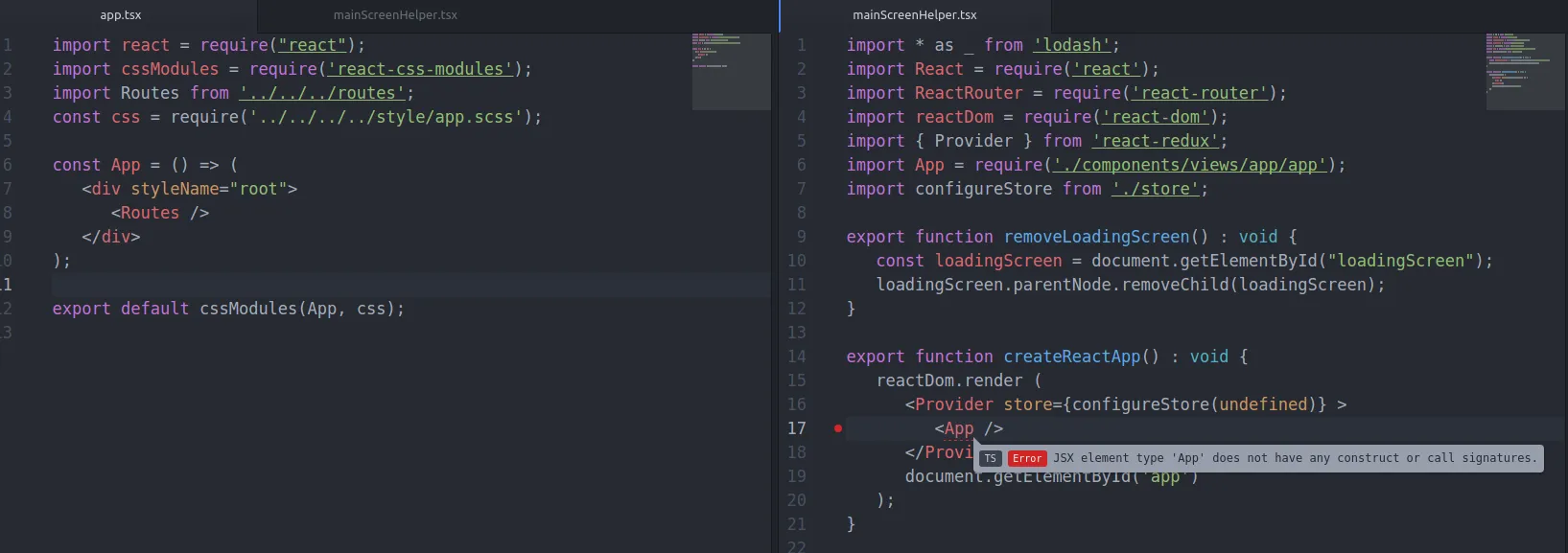Click the red Error label in tooltip
The height and width of the screenshot is (553, 1568).
(1027, 458)
